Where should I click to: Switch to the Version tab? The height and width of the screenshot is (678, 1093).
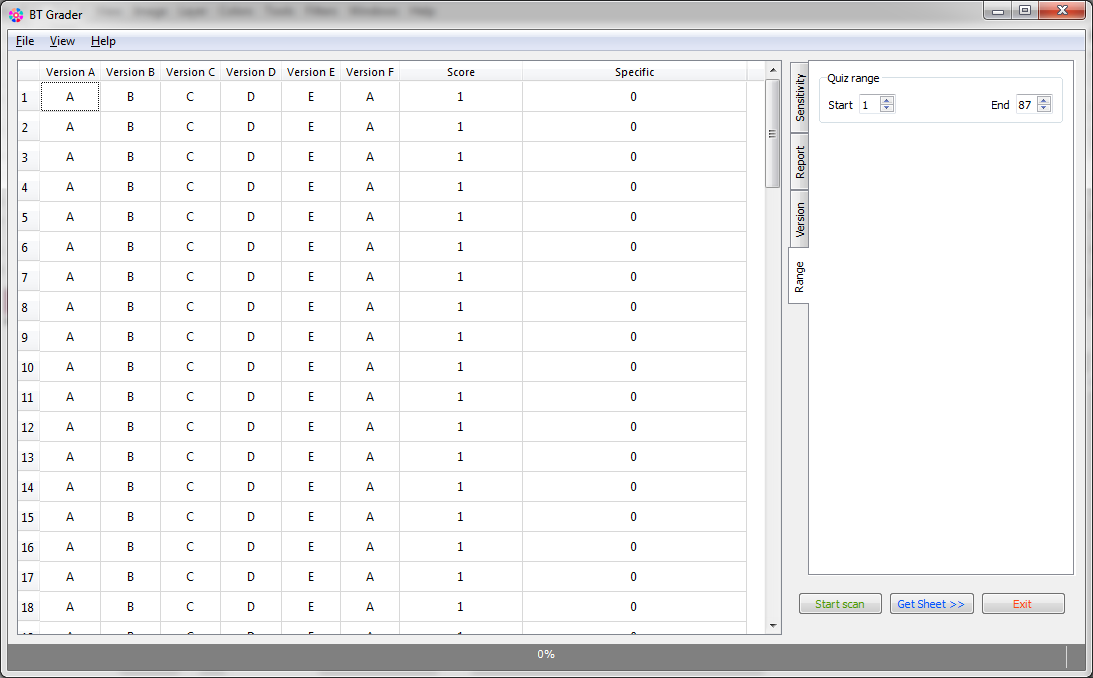click(x=799, y=220)
